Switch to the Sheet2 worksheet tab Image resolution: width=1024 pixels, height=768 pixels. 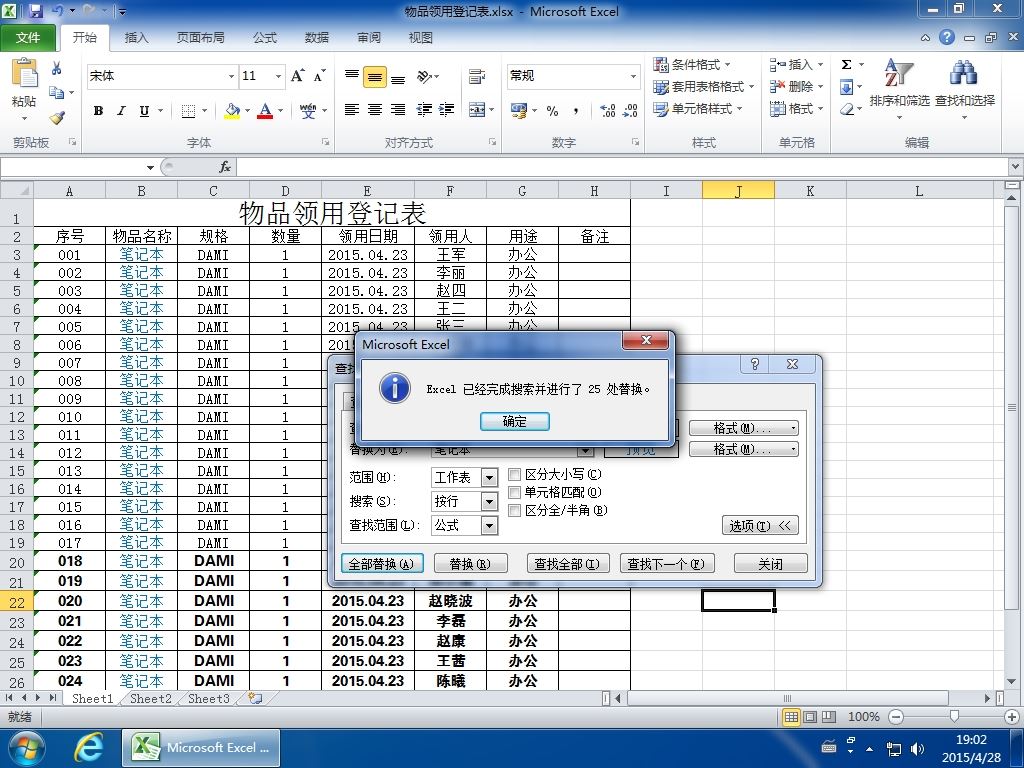[150, 699]
